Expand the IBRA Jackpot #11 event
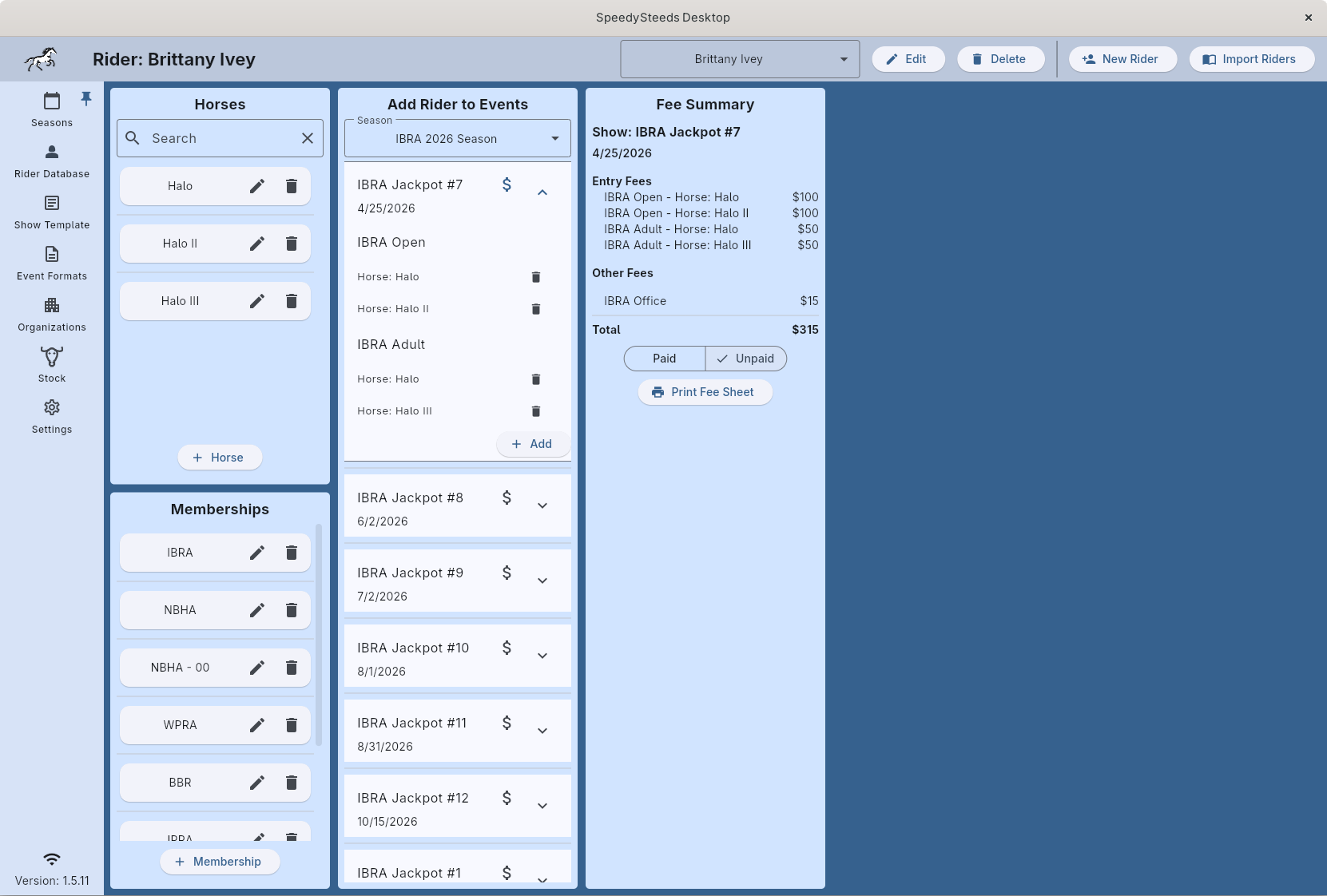Viewport: 1327px width, 896px height. 542,731
